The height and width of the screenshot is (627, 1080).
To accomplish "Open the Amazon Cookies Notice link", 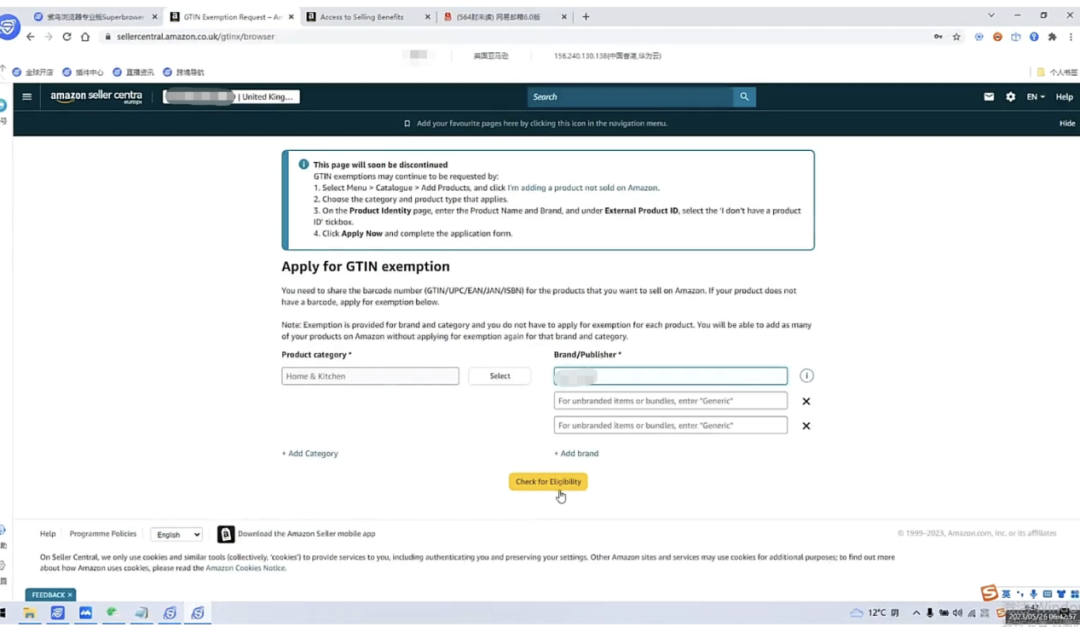I will (x=245, y=568).
